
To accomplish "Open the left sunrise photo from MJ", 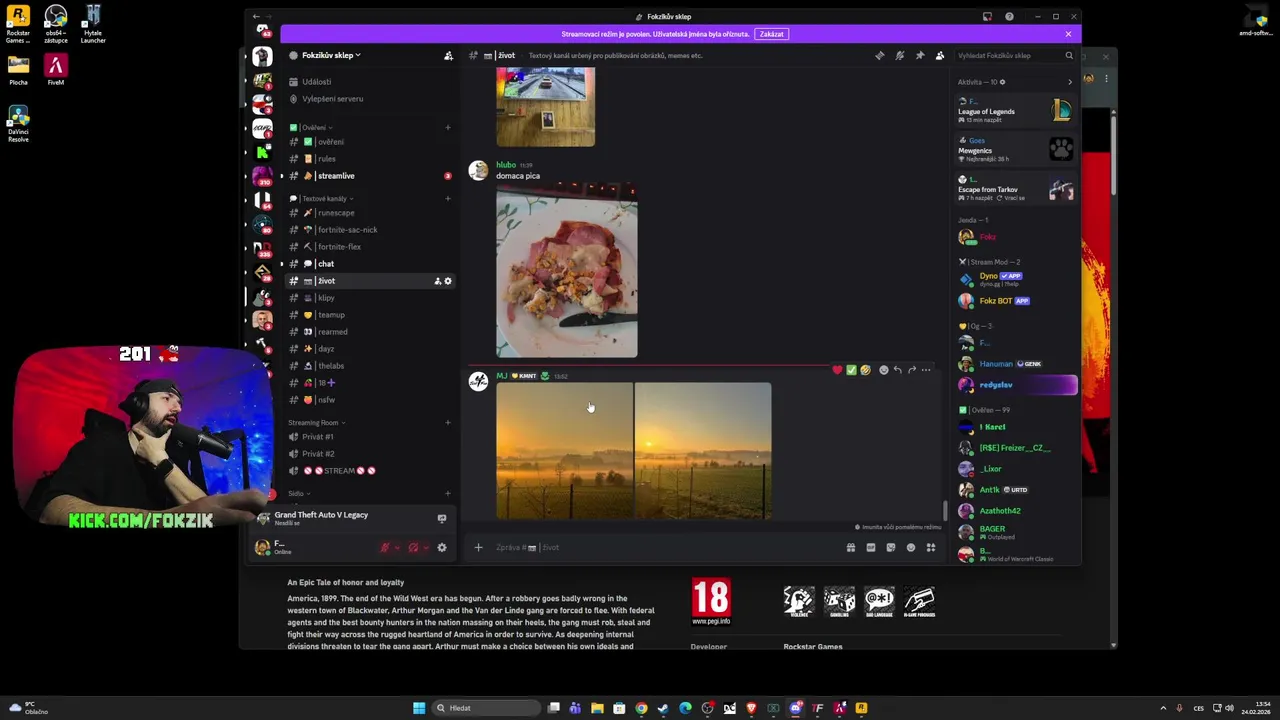I will tap(564, 451).
